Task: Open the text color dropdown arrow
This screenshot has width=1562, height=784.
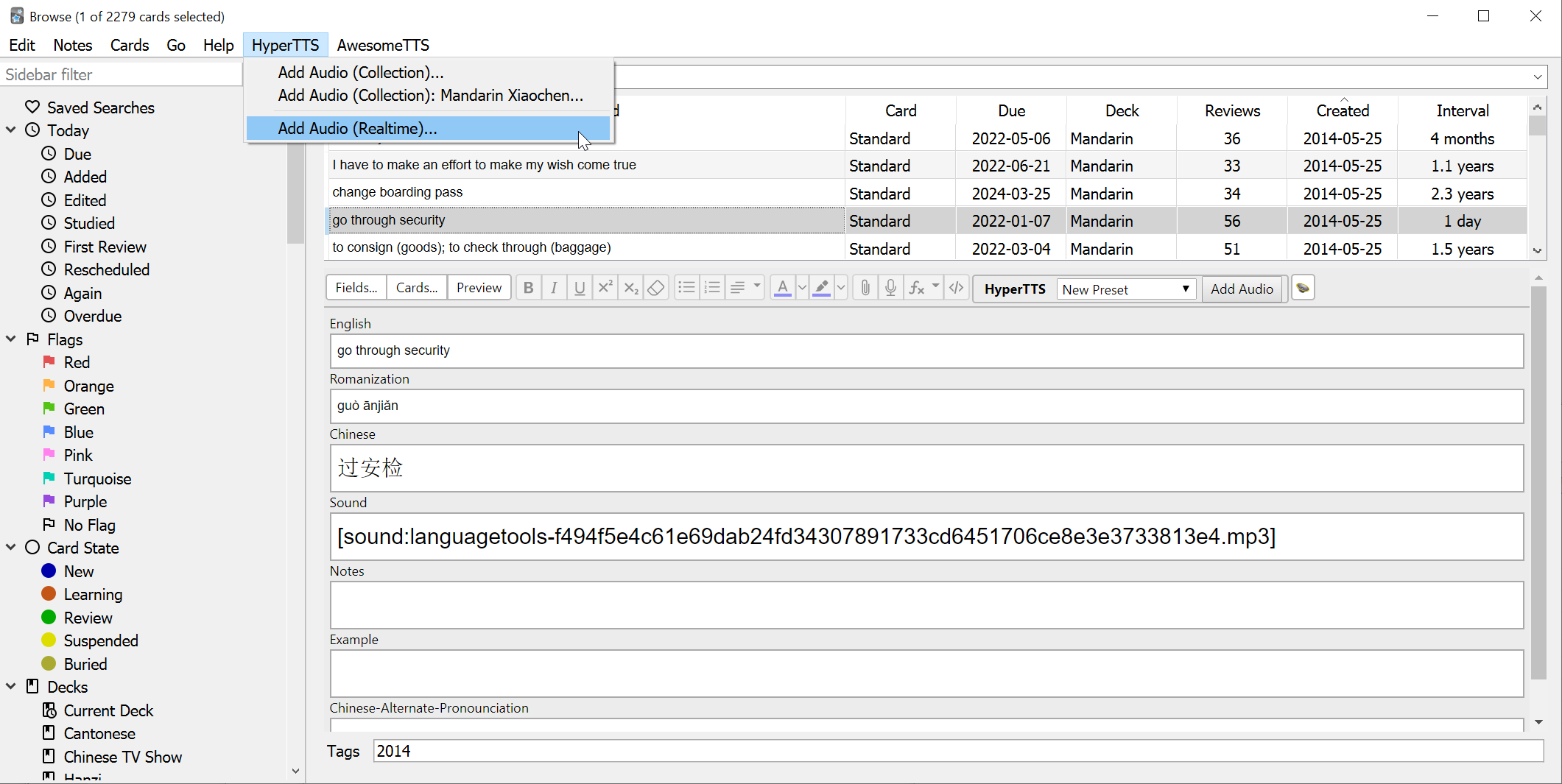Action: coord(802,288)
